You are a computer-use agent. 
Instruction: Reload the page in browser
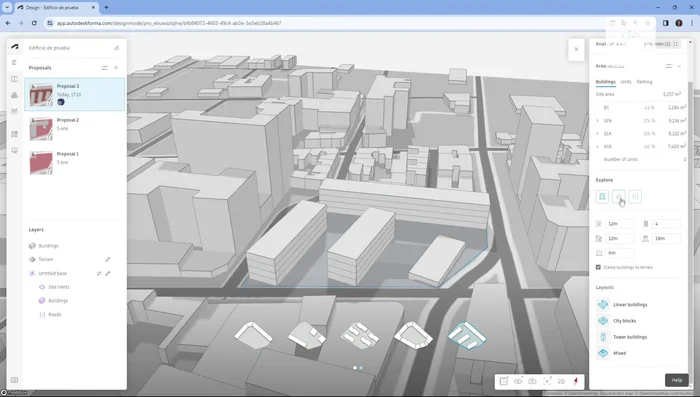tap(34, 23)
